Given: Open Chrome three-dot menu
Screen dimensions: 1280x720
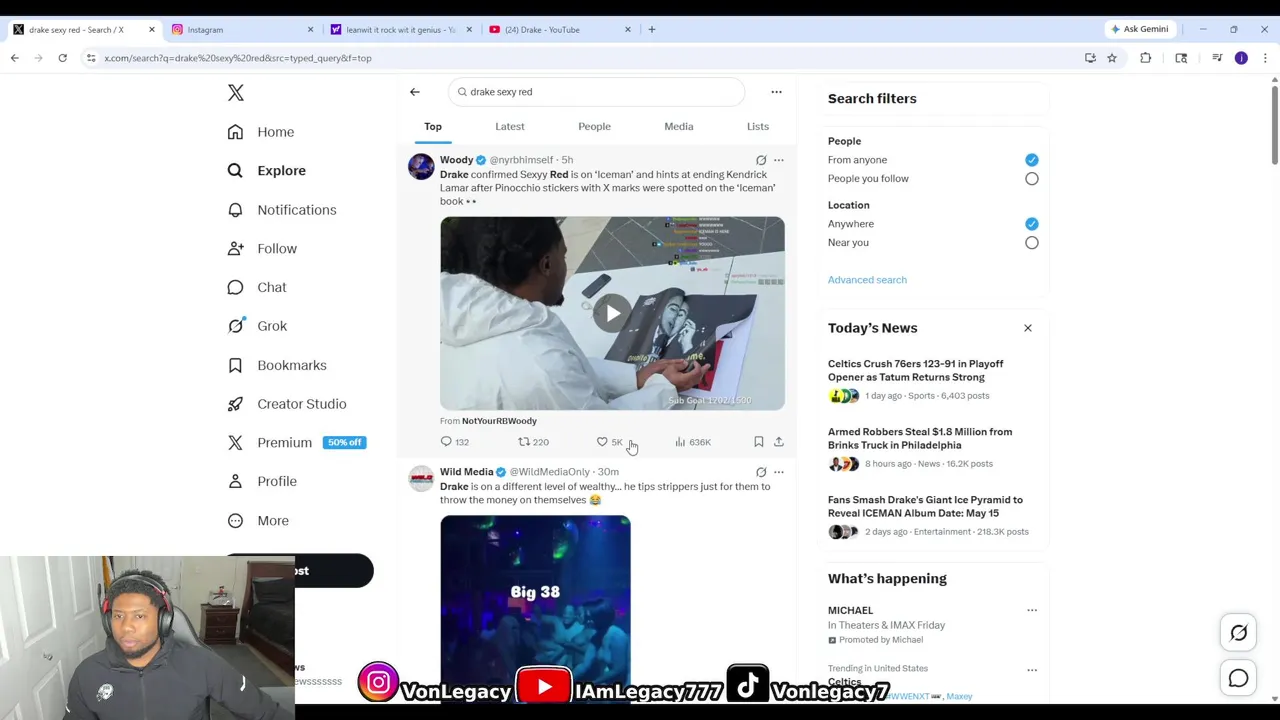Looking at the screenshot, I should (1265, 58).
